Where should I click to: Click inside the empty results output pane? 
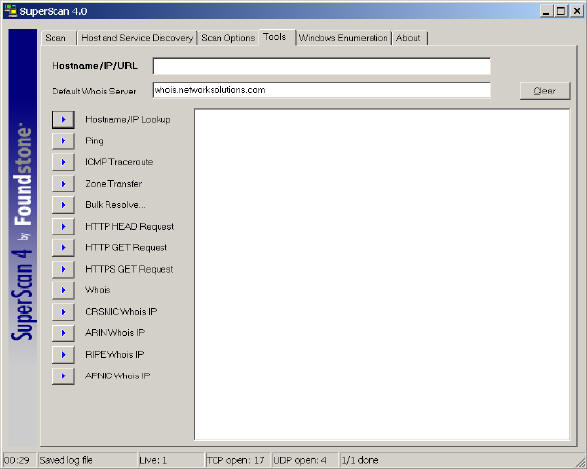click(382, 275)
